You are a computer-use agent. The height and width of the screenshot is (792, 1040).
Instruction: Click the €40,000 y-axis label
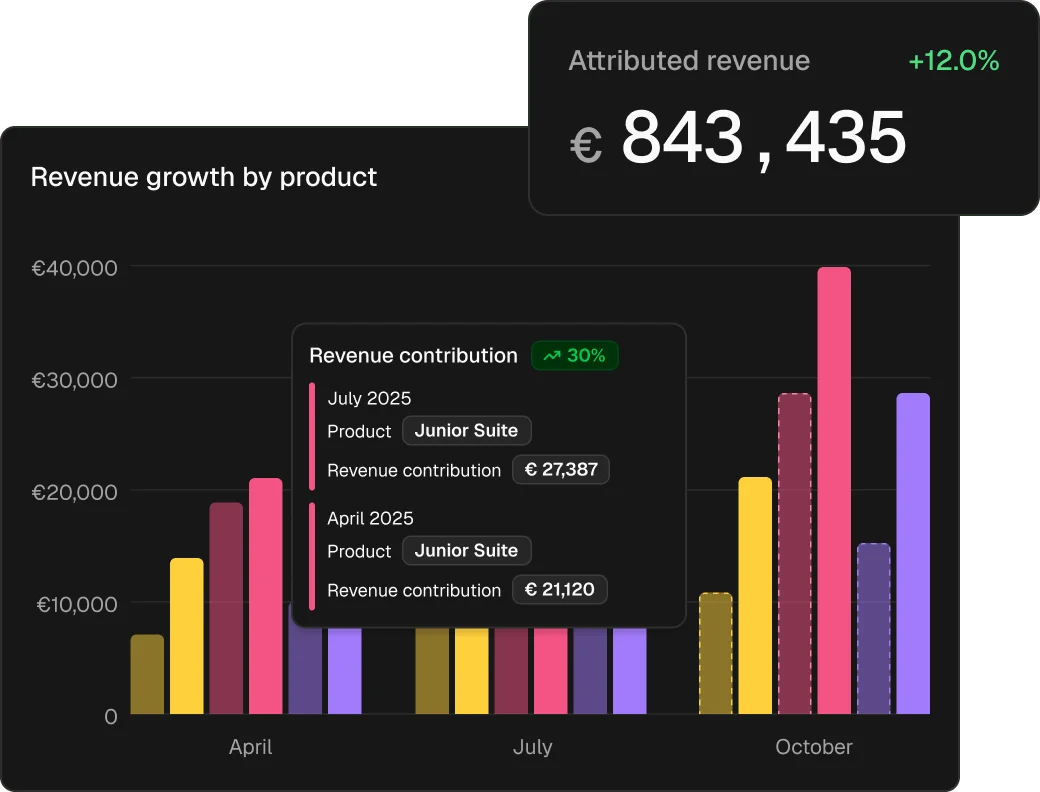click(74, 268)
